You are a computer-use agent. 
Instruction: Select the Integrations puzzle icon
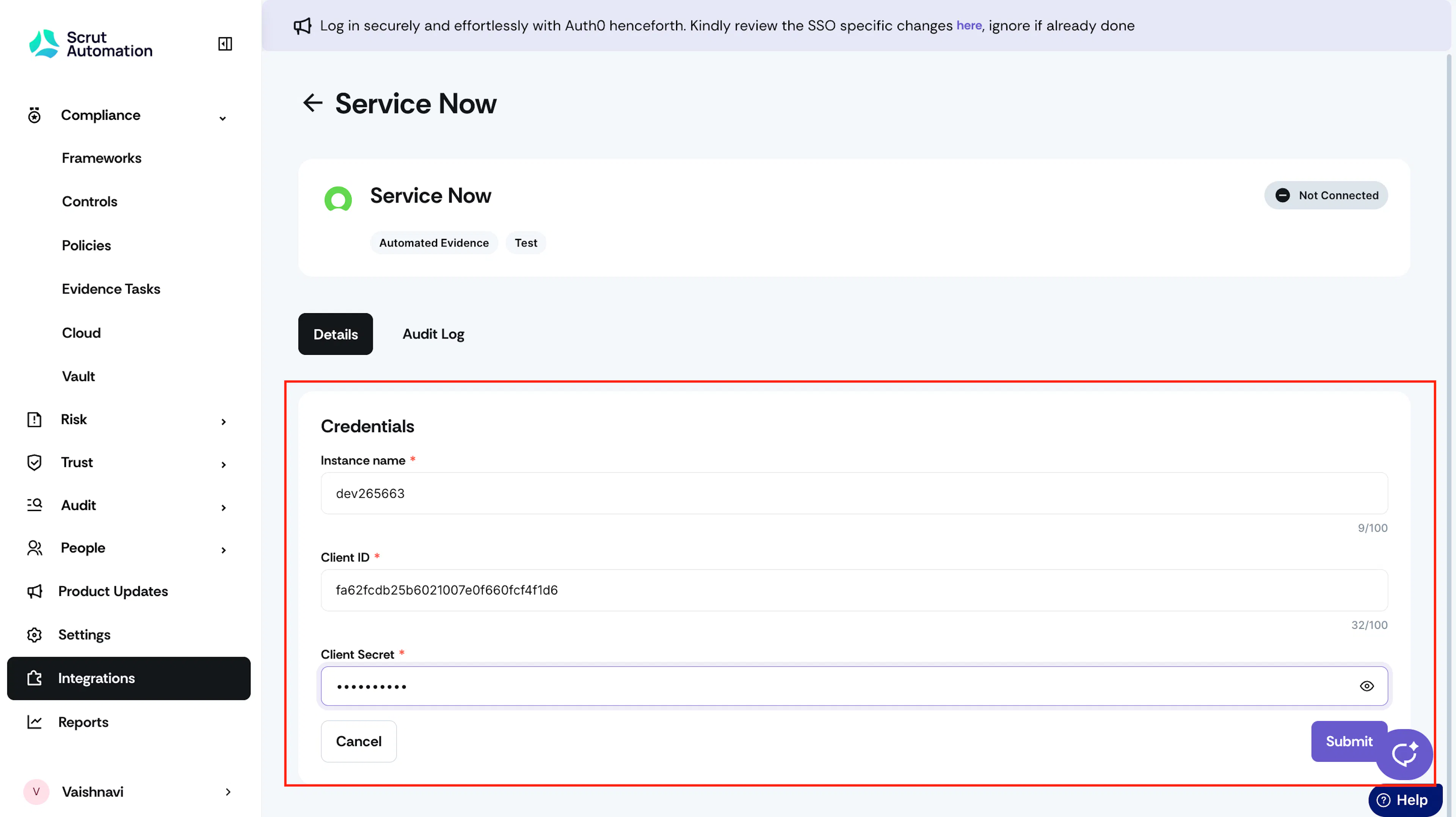point(35,678)
